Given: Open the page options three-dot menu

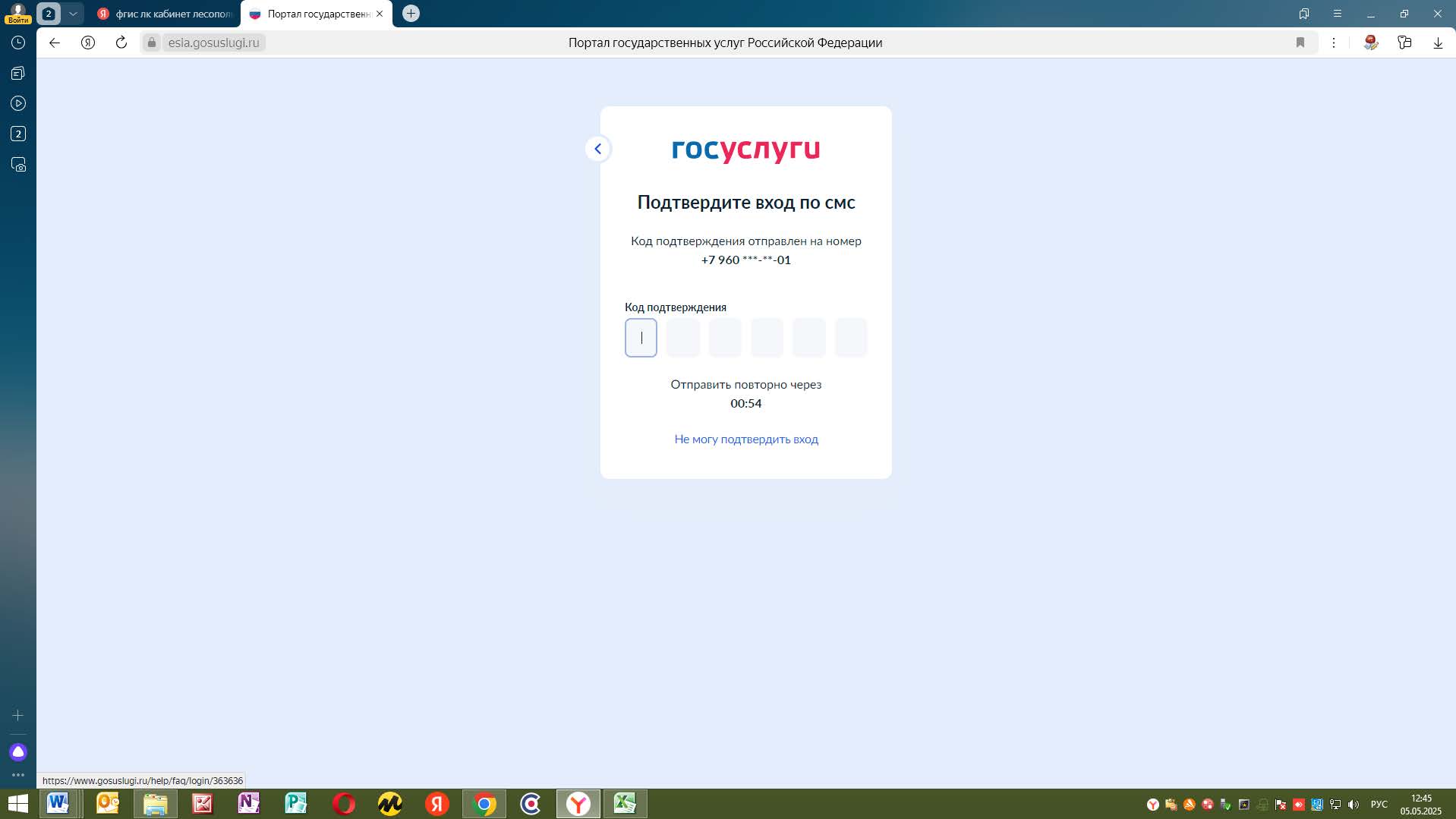Looking at the screenshot, I should [x=1334, y=43].
